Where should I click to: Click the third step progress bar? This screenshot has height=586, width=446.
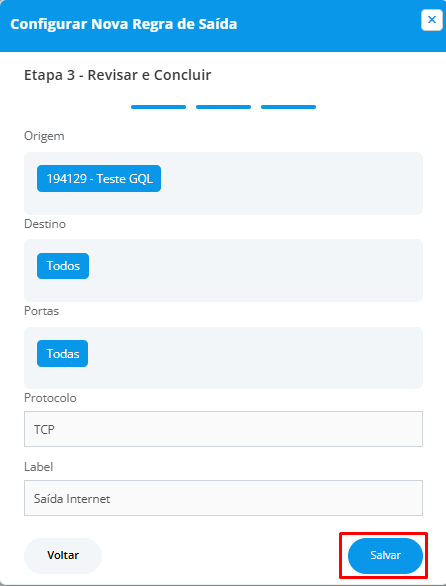[x=288, y=107]
